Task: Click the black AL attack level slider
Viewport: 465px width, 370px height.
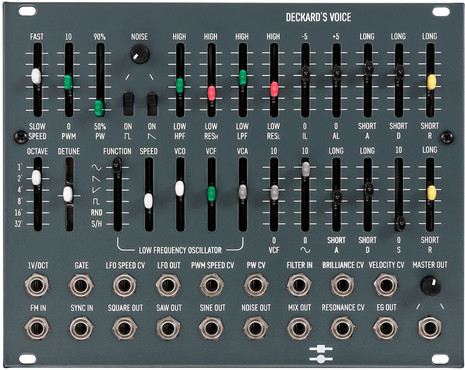Action: [337, 73]
